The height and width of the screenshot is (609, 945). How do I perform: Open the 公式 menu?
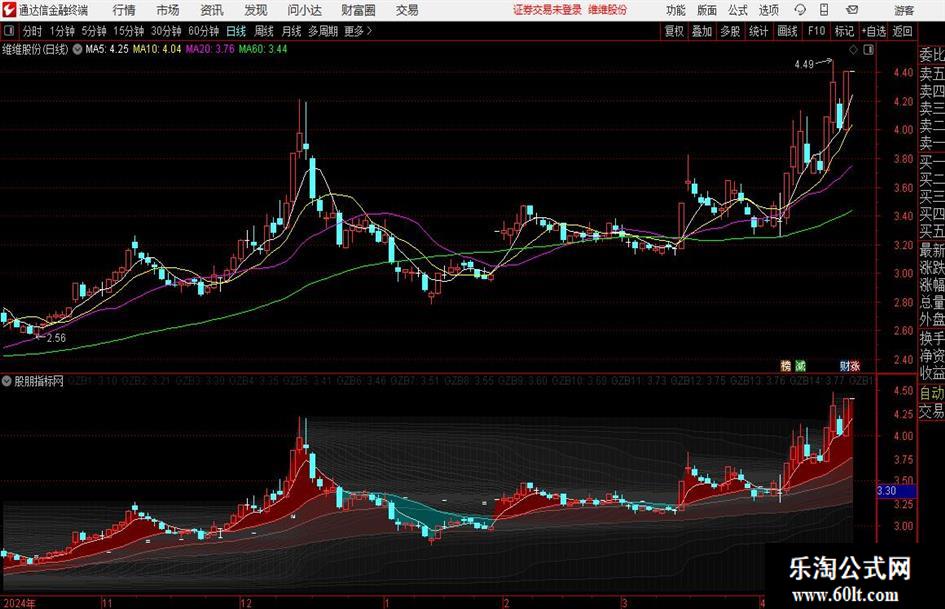pyautogui.click(x=737, y=10)
